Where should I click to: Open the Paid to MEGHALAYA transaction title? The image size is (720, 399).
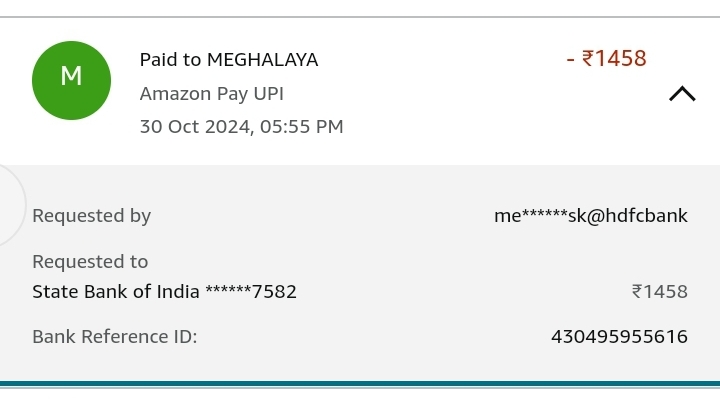[x=229, y=60]
